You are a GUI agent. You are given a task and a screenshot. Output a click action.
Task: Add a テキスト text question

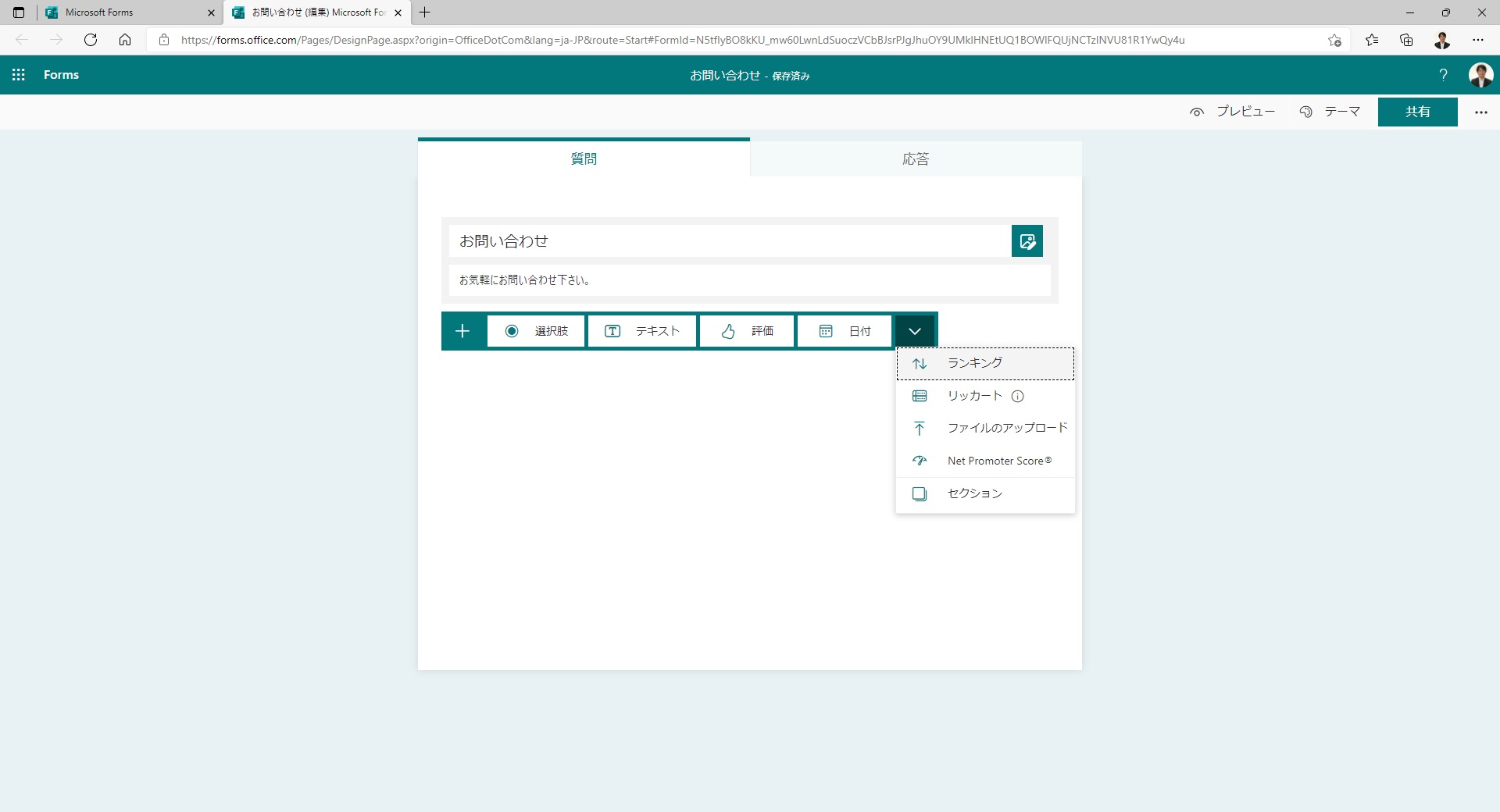point(642,331)
